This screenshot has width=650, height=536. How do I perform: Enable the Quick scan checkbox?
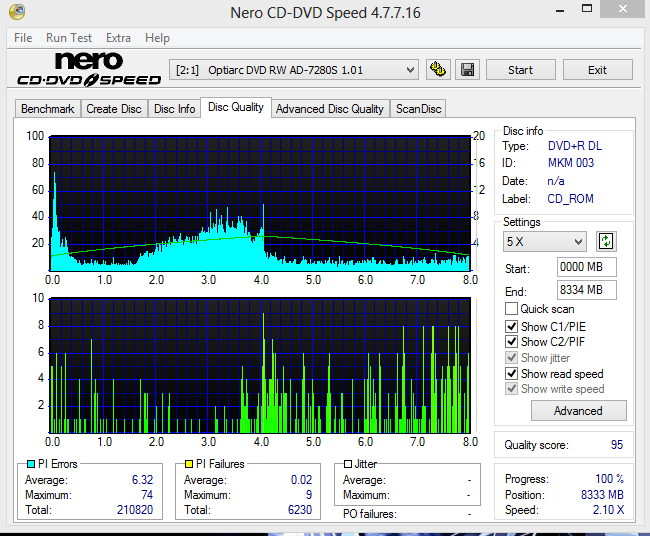click(x=512, y=309)
